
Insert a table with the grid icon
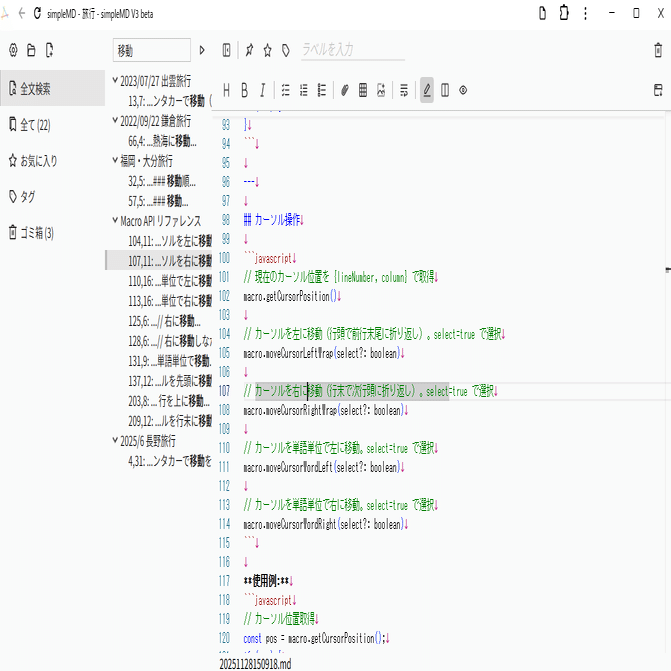coord(363,90)
